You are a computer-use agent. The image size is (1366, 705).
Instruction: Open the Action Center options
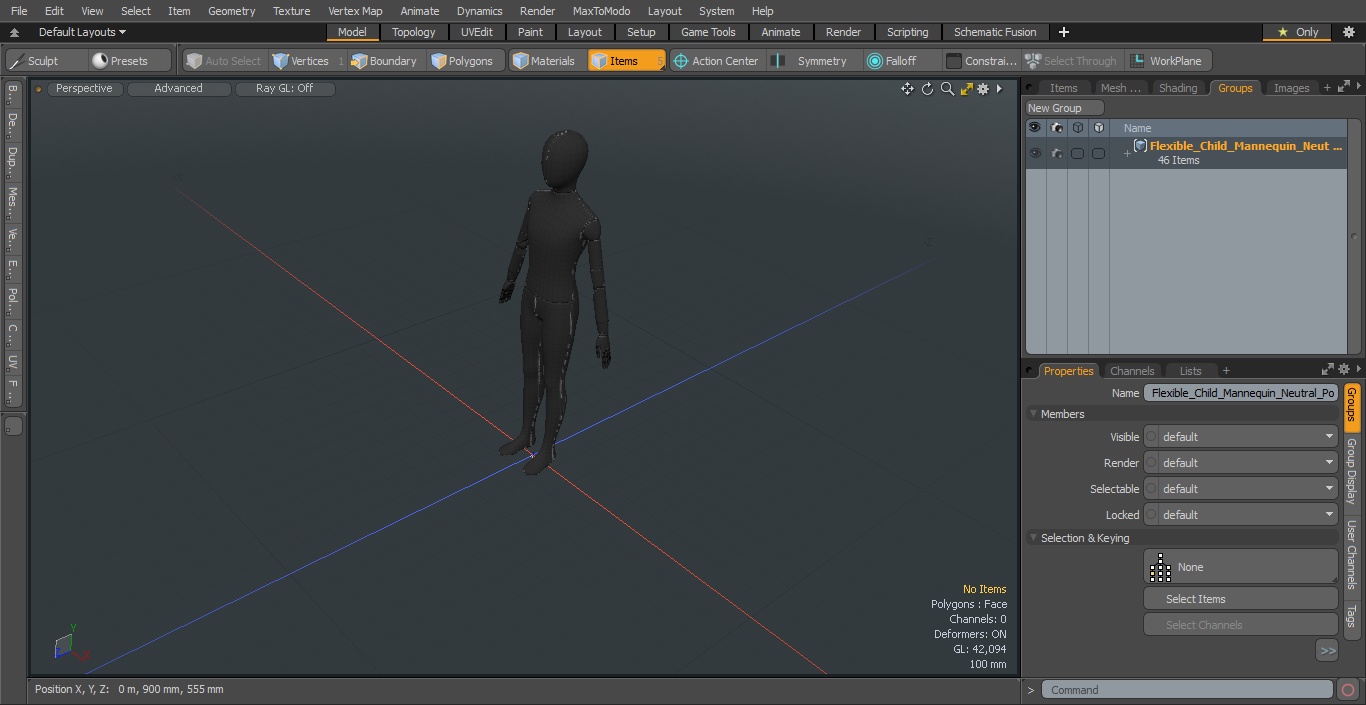coord(716,61)
